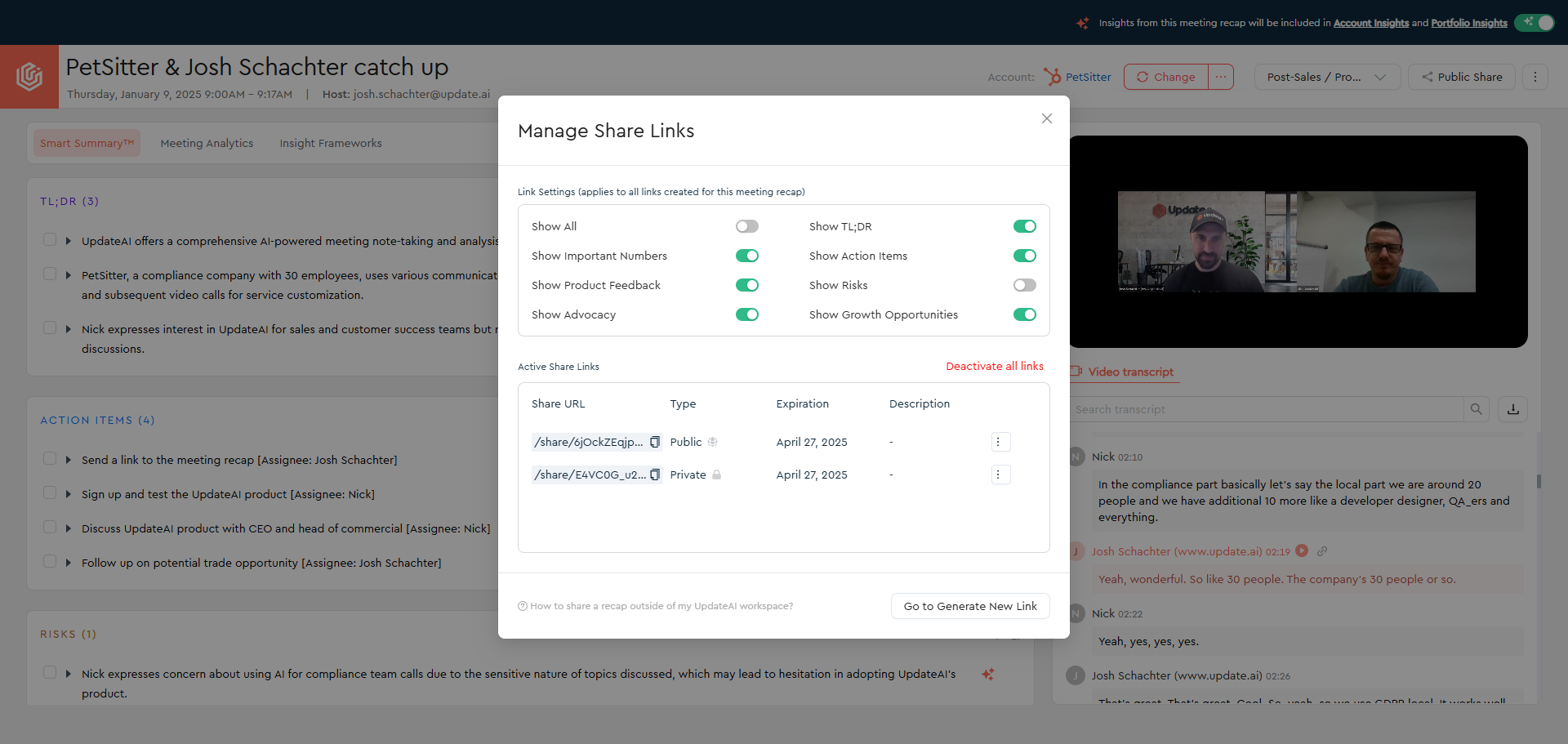
Task: Check the 'Follow up on potential trade opportunity' item
Action: tap(50, 562)
